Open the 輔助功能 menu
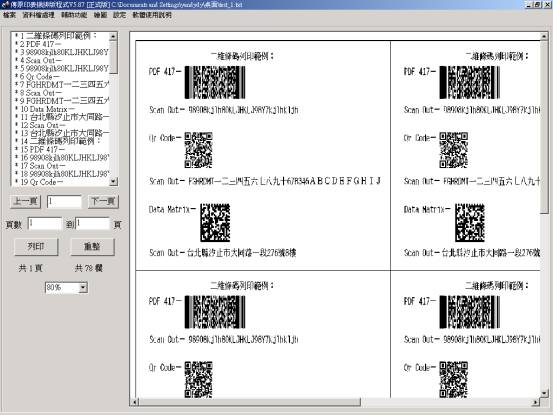The image size is (553, 415). pos(74,15)
